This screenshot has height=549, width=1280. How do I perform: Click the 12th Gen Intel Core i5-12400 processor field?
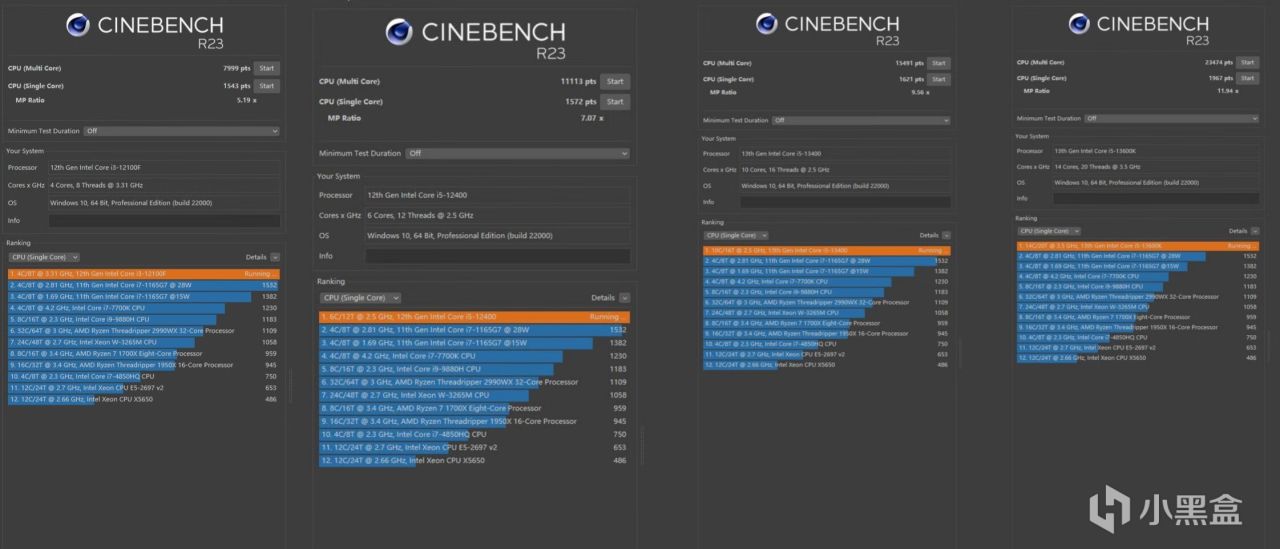tap(498, 195)
